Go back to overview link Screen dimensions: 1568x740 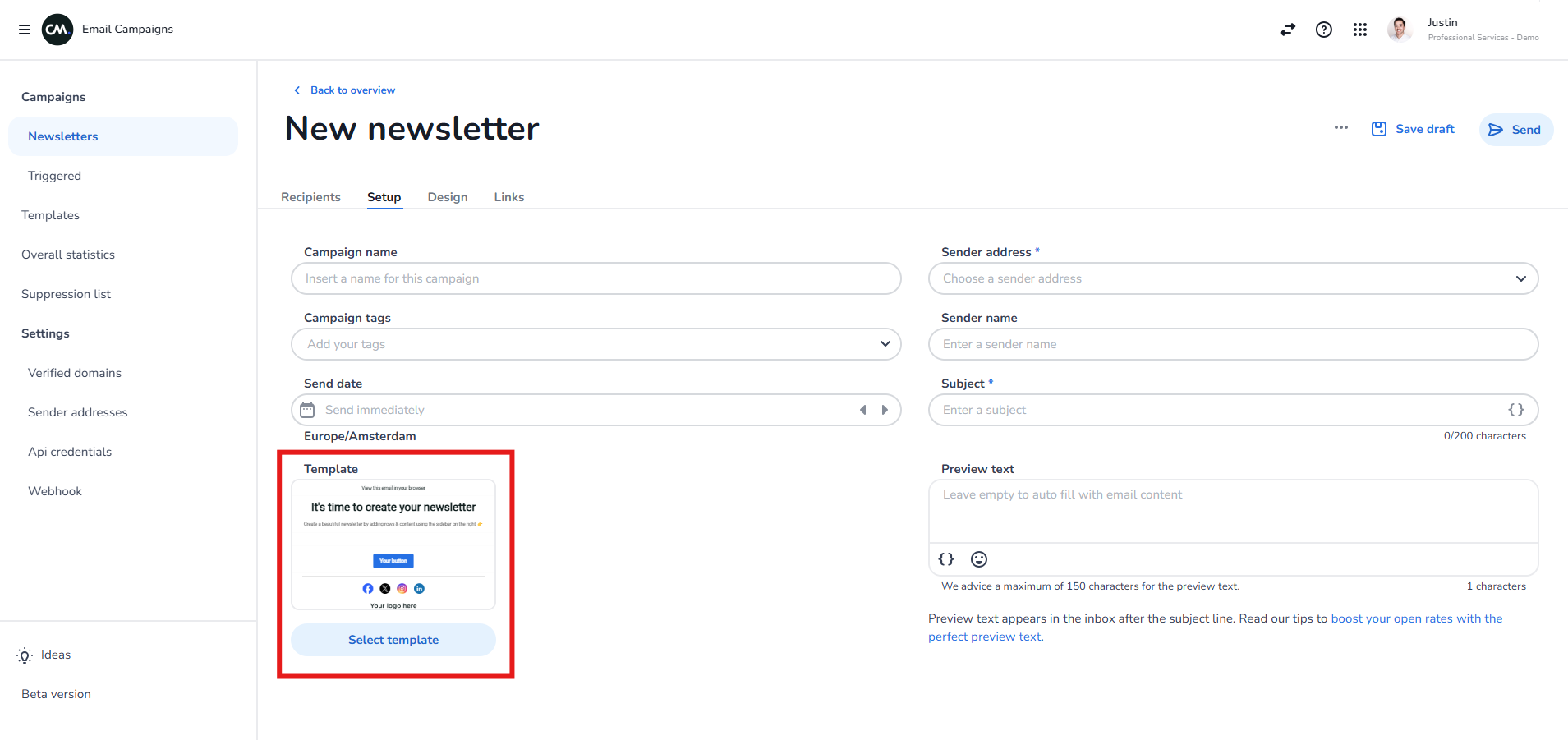(x=352, y=90)
